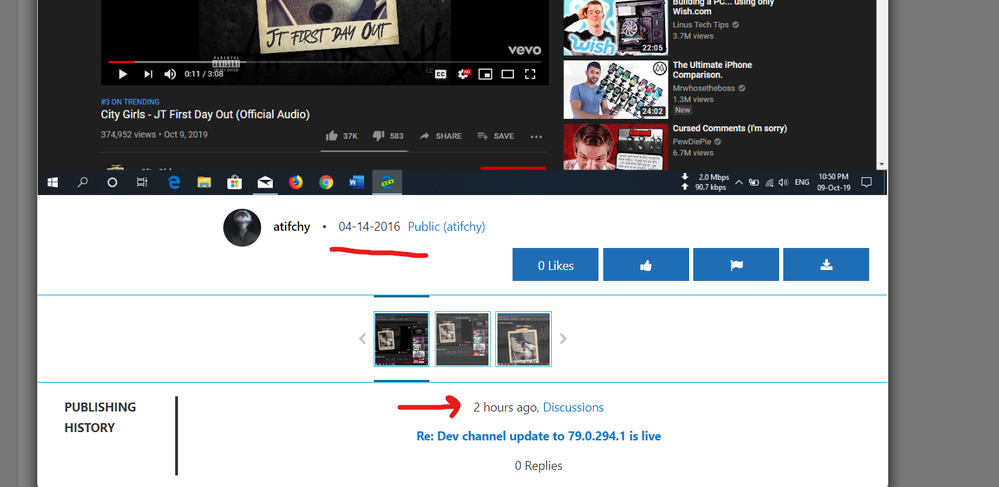Click the play button in video player

coord(123,75)
